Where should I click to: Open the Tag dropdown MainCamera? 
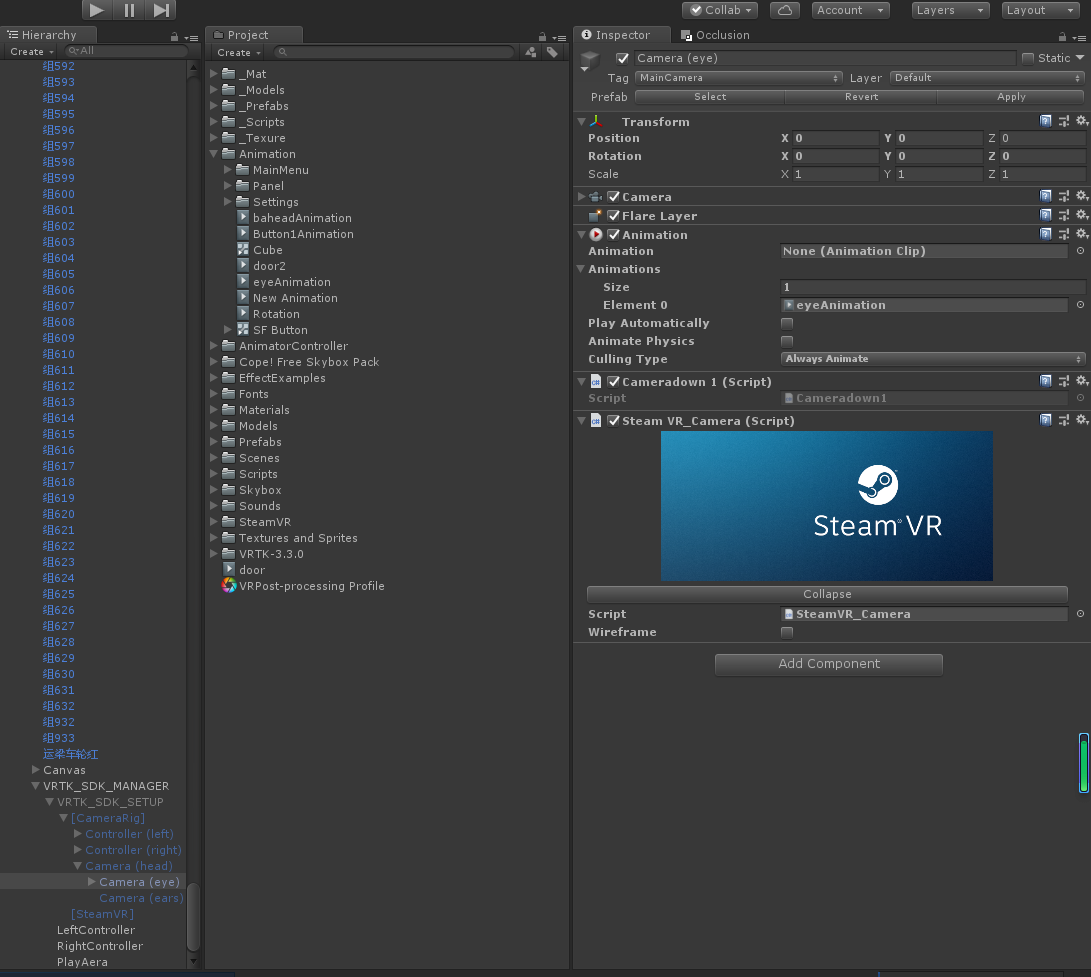739,78
